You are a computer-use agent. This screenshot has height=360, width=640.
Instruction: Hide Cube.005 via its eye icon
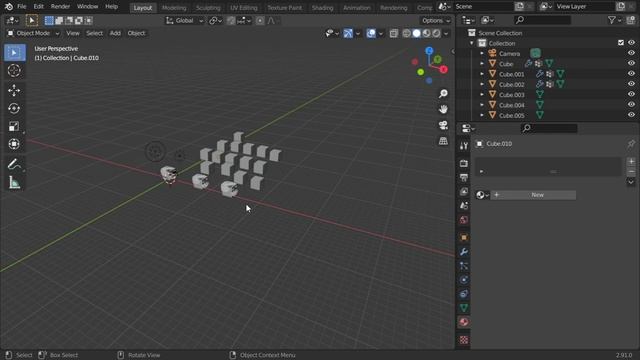631,115
